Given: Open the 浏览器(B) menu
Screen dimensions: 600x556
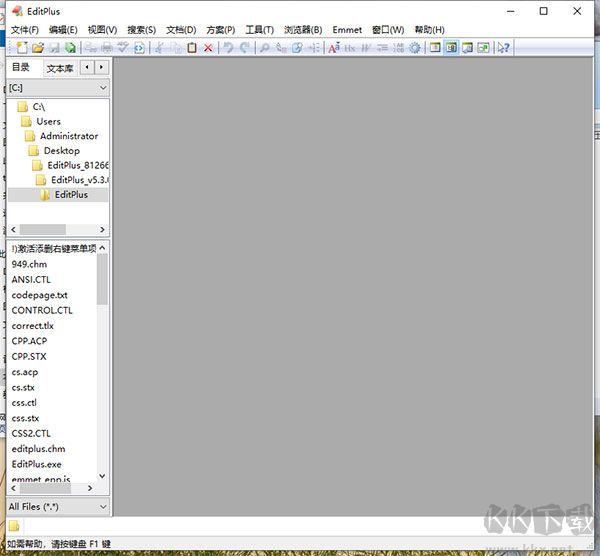Looking at the screenshot, I should pos(303,30).
